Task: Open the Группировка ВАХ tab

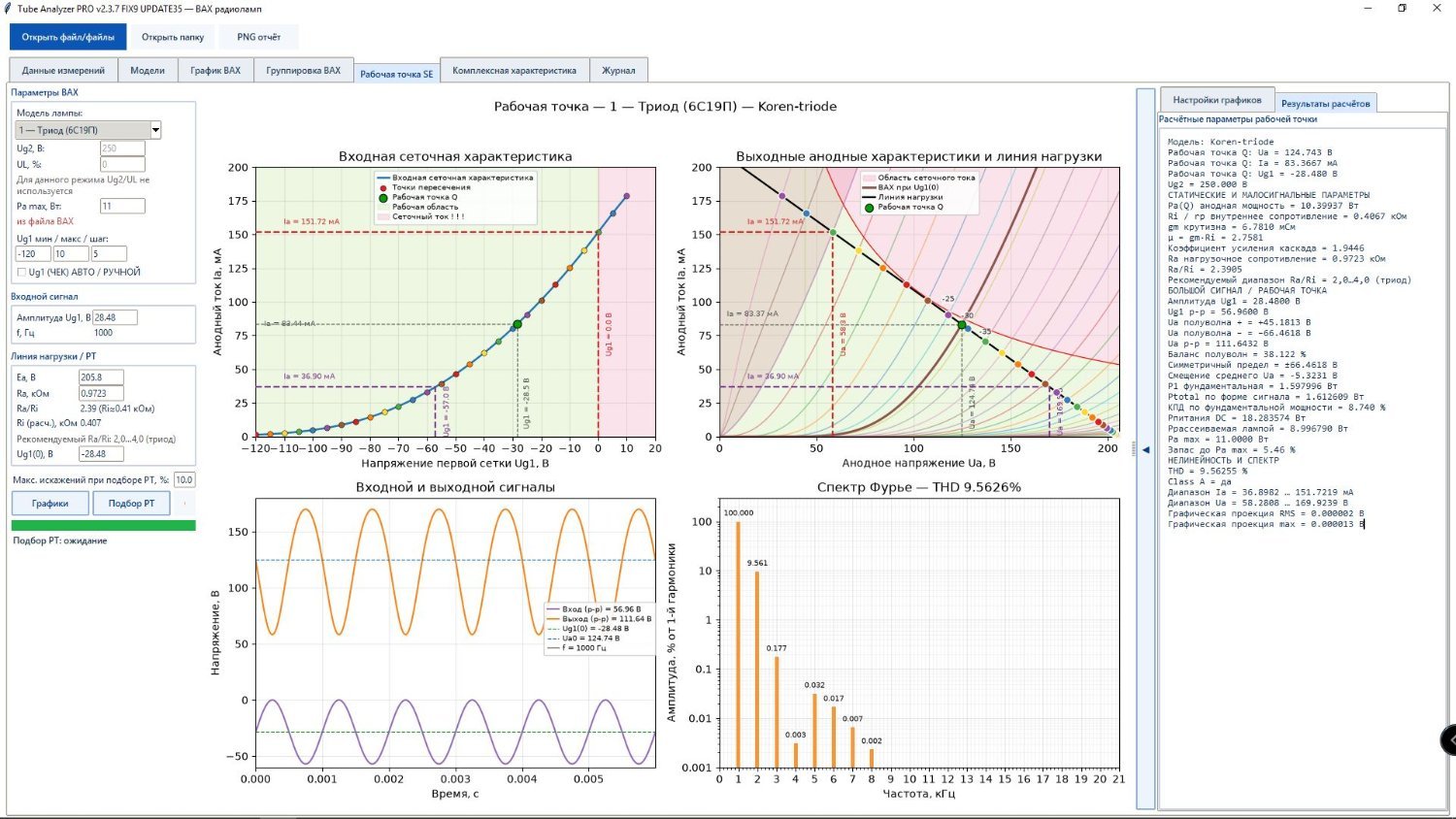Action: click(x=304, y=70)
